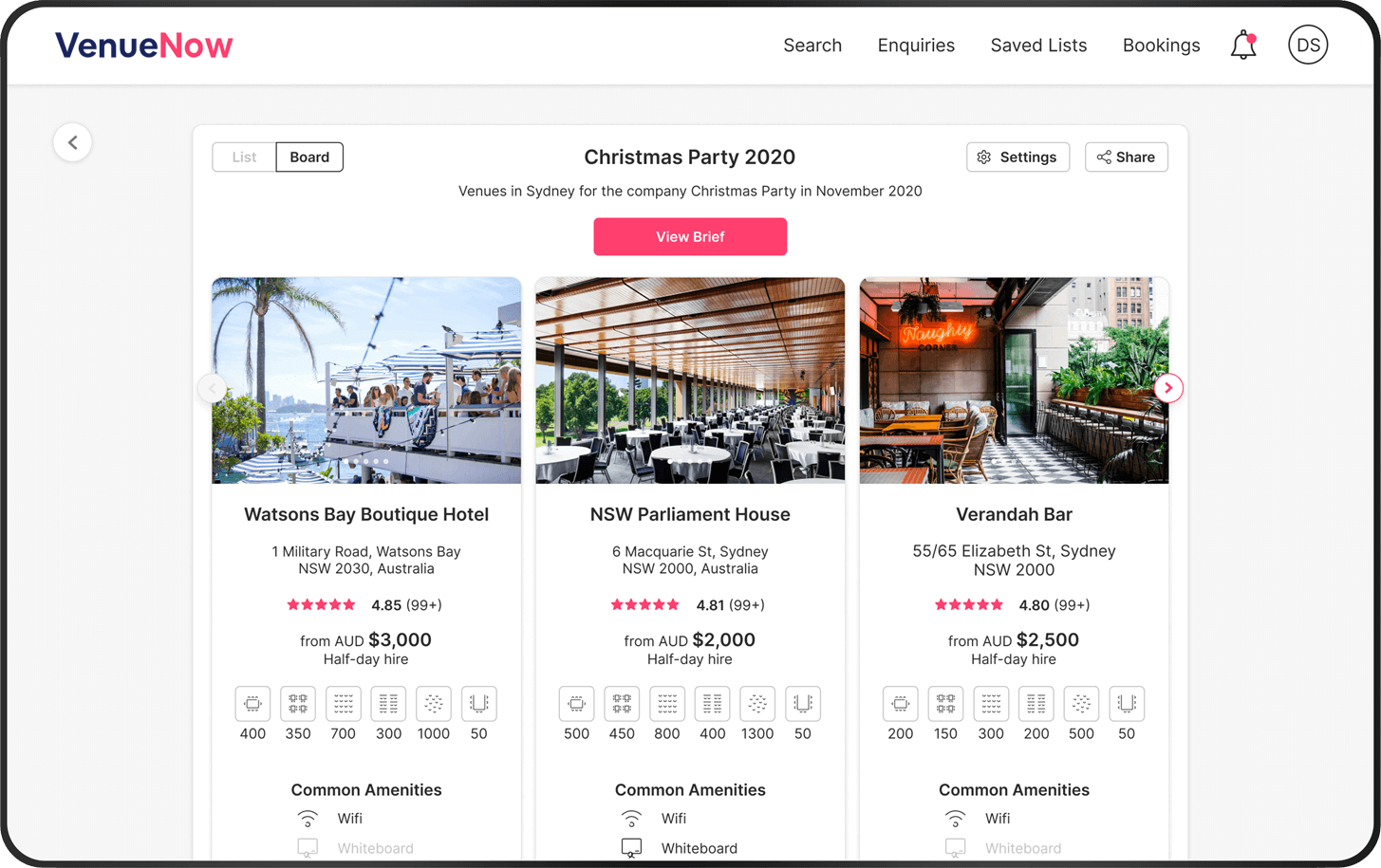The height and width of the screenshot is (868, 1381).
Task: Click the Christmas Party 2020 title
Action: tap(690, 157)
